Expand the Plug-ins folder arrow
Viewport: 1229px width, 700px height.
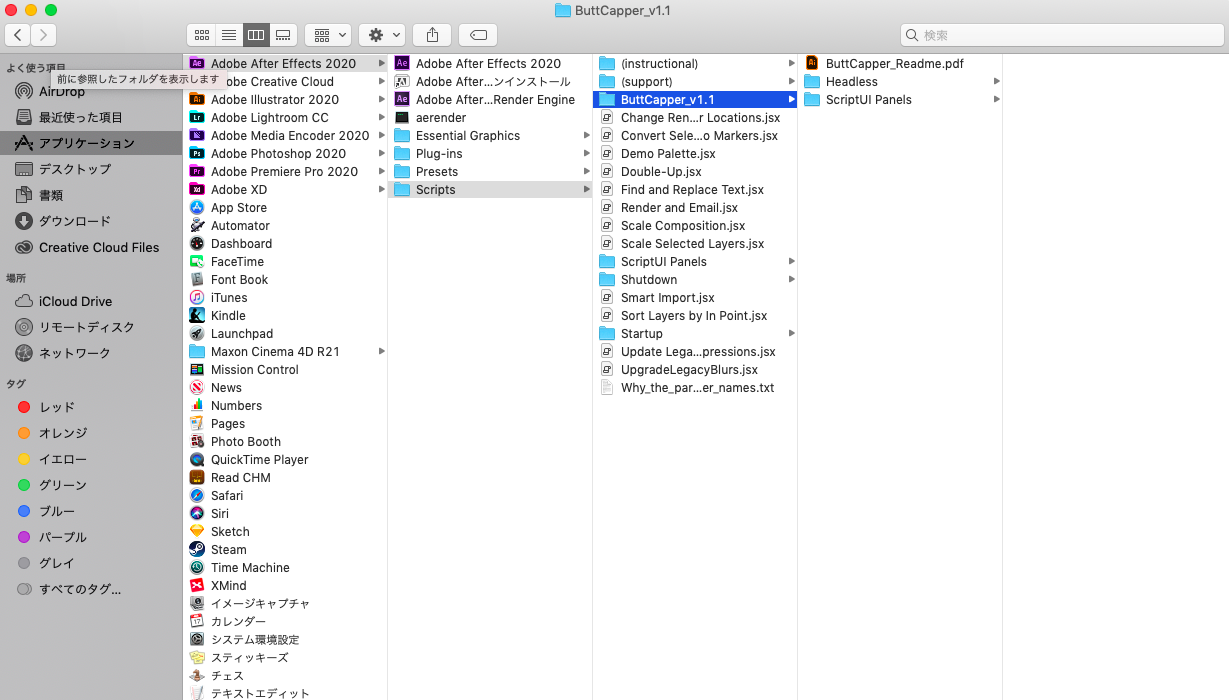click(587, 154)
